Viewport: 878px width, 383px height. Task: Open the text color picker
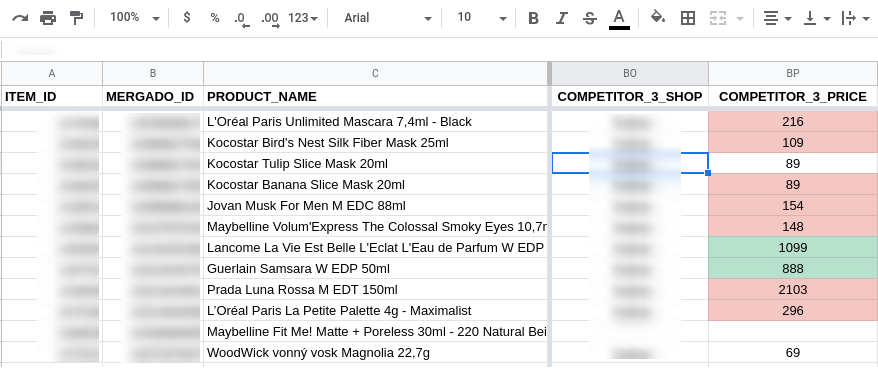click(619, 18)
